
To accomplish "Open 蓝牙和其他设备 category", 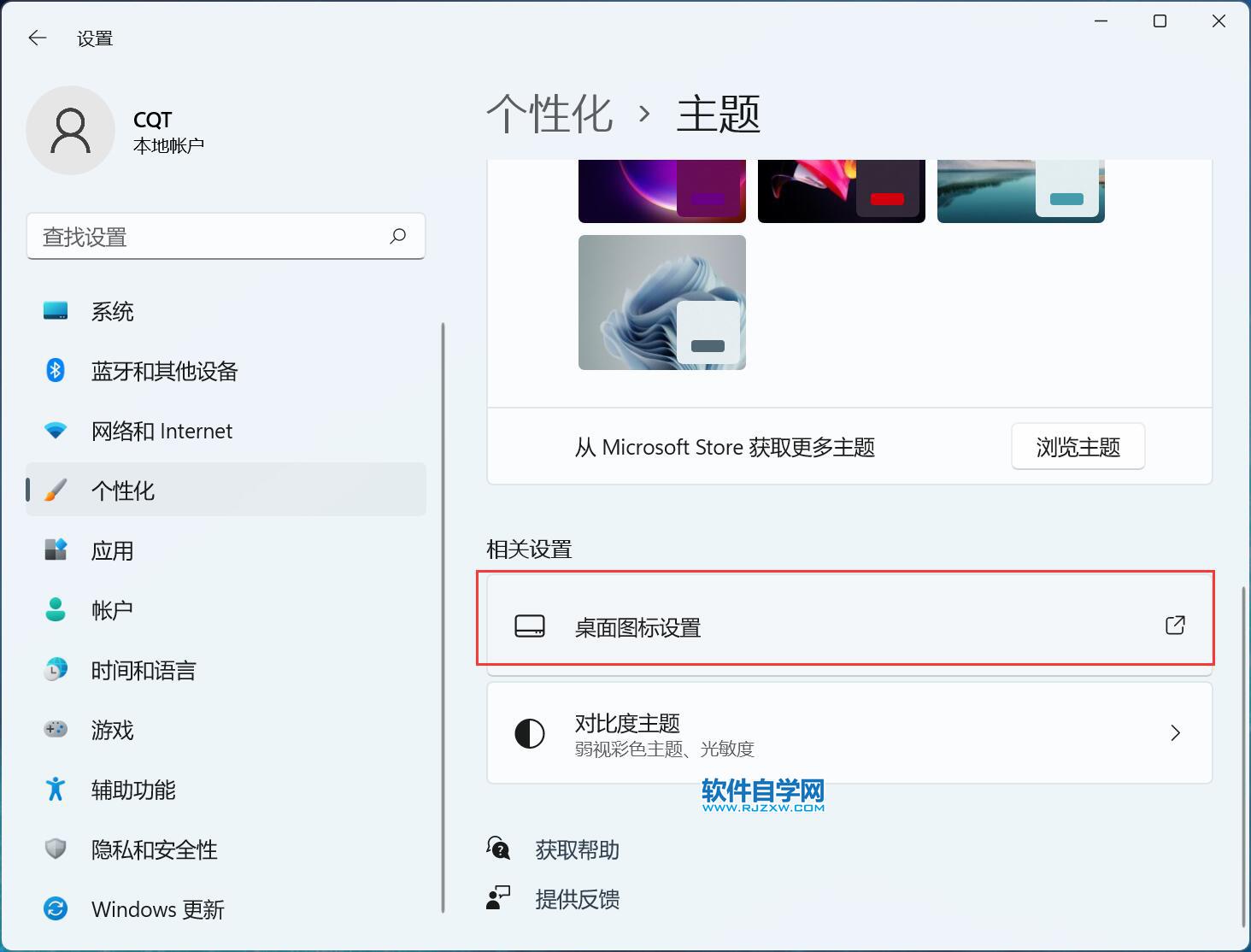I will pos(226,371).
